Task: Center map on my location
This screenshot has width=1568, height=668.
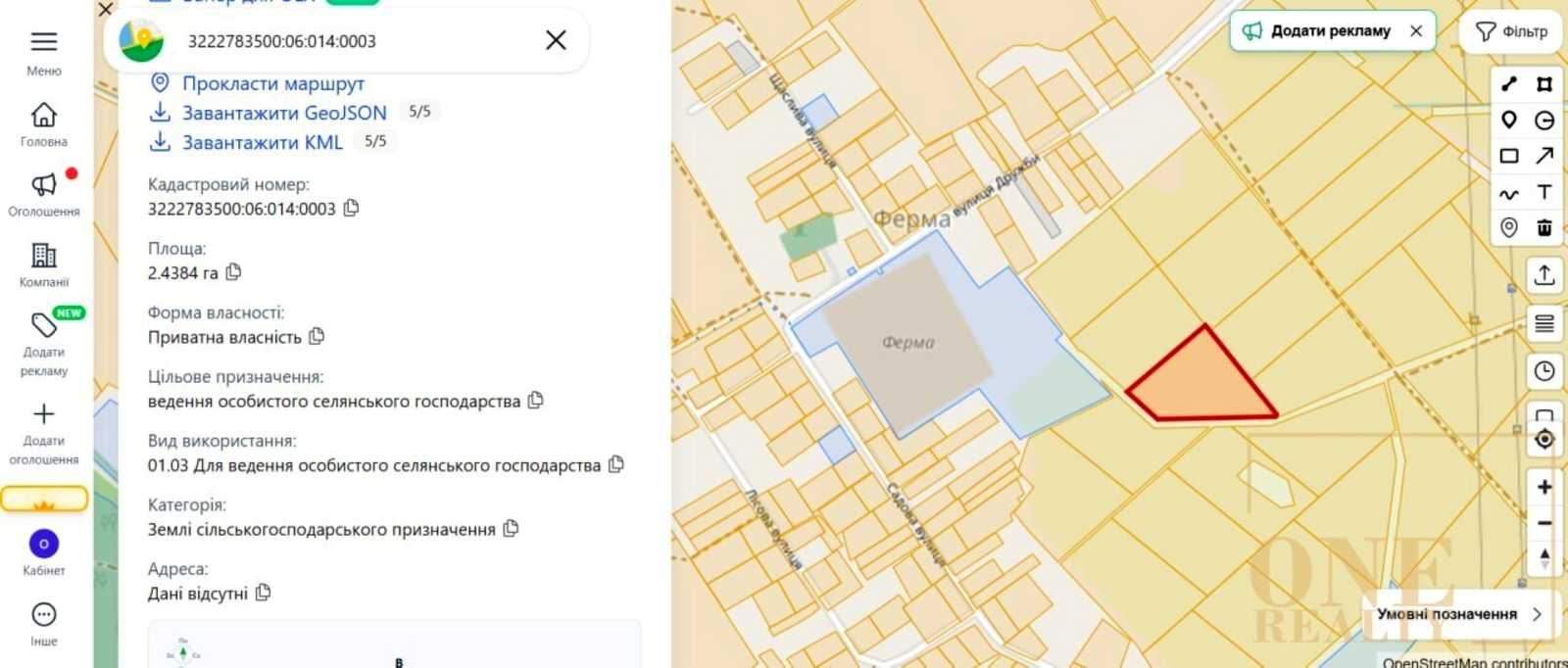Action: (1544, 439)
